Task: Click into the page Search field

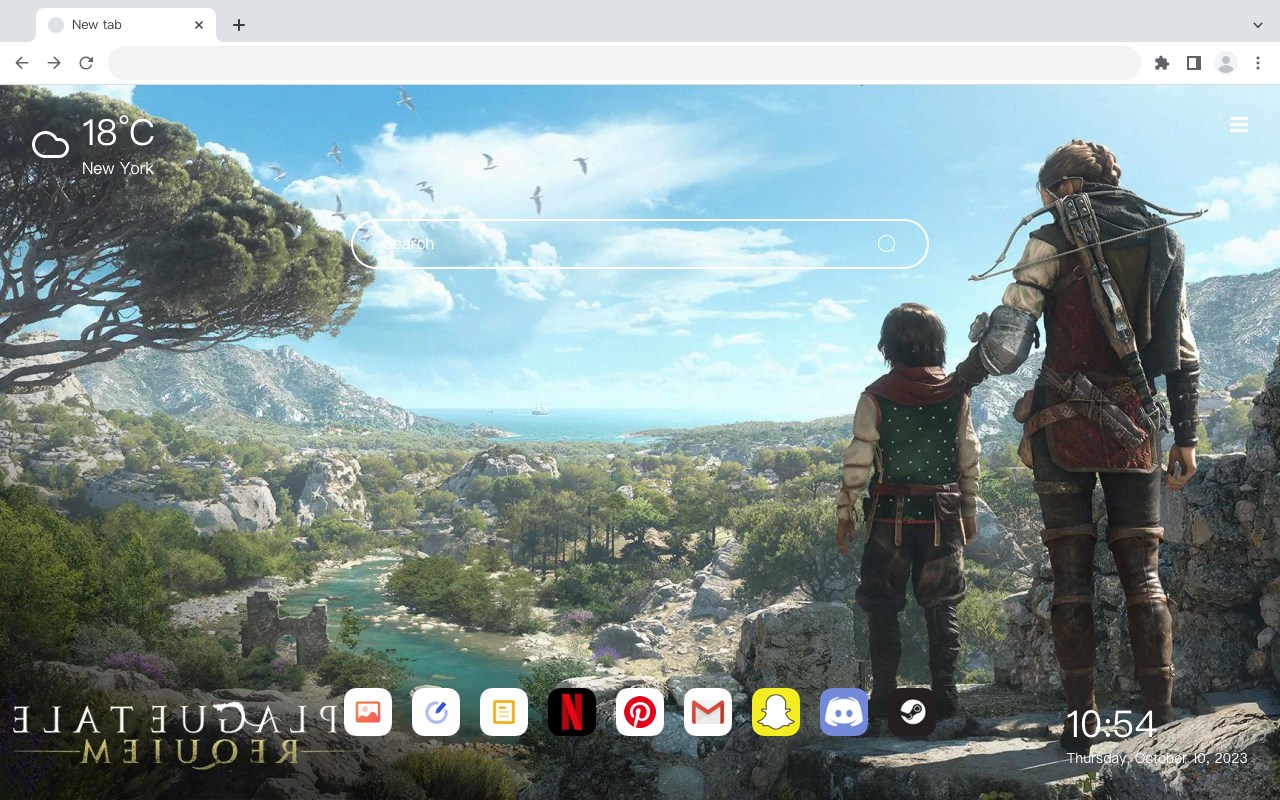Action: click(640, 244)
